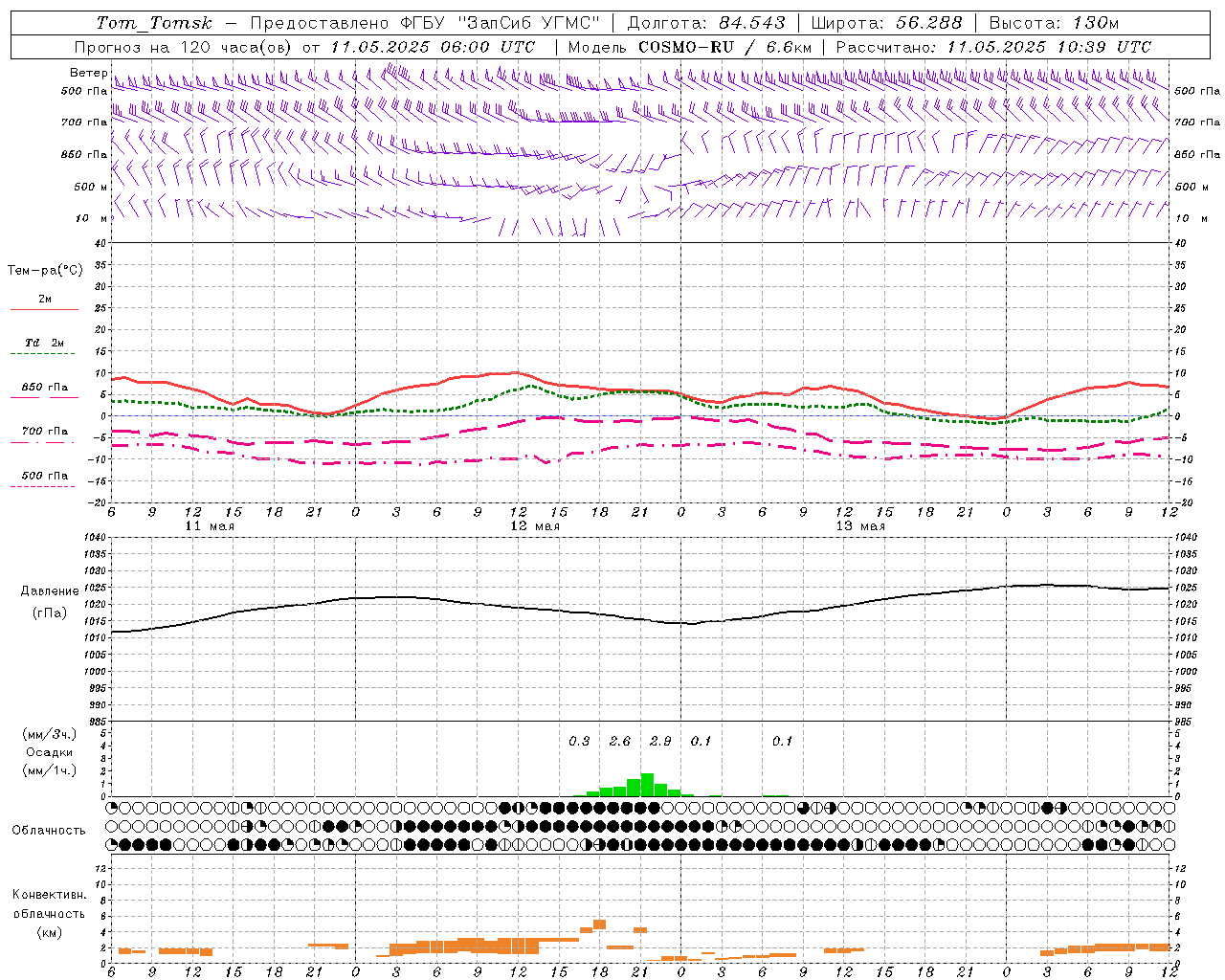The width and height of the screenshot is (1225, 980).
Task: Click the "Рассчитано: 11.05.2025 10:39 UTC" text
Action: [x=993, y=47]
